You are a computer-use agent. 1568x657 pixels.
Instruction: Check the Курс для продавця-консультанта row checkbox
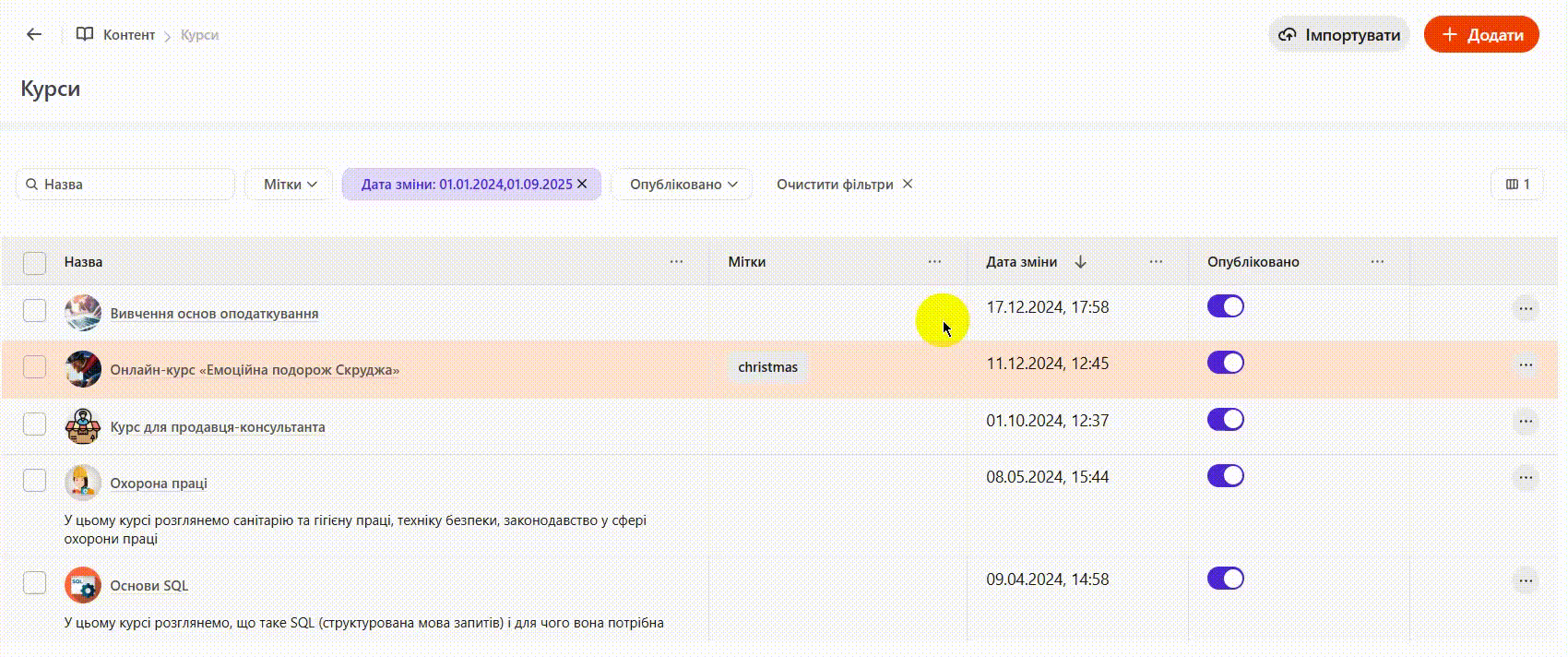click(35, 424)
